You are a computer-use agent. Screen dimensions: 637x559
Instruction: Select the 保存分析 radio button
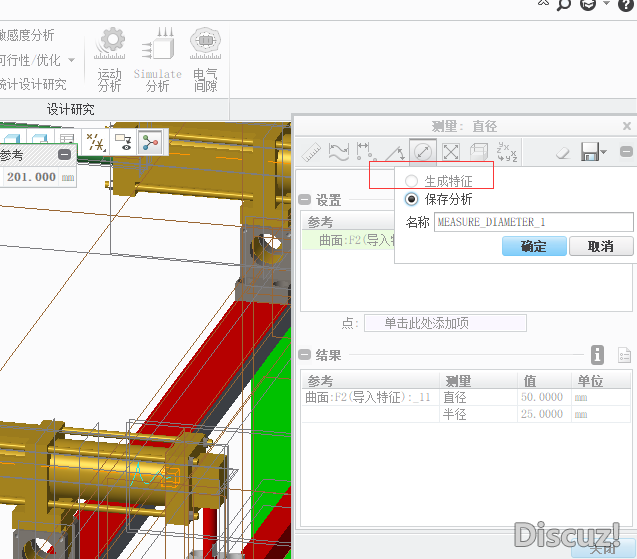[x=411, y=199]
